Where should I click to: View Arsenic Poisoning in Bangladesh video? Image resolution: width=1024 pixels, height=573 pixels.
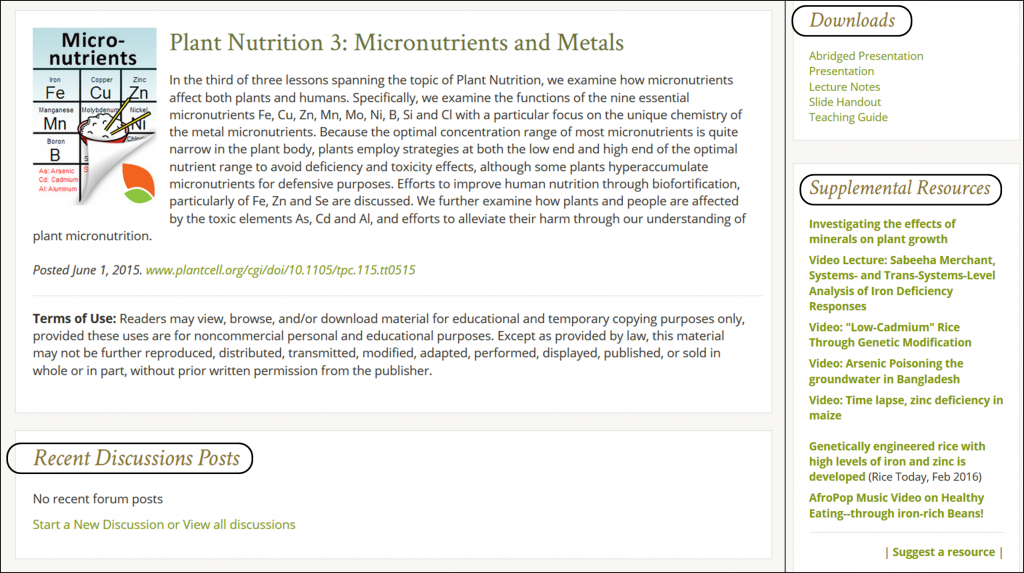885,371
